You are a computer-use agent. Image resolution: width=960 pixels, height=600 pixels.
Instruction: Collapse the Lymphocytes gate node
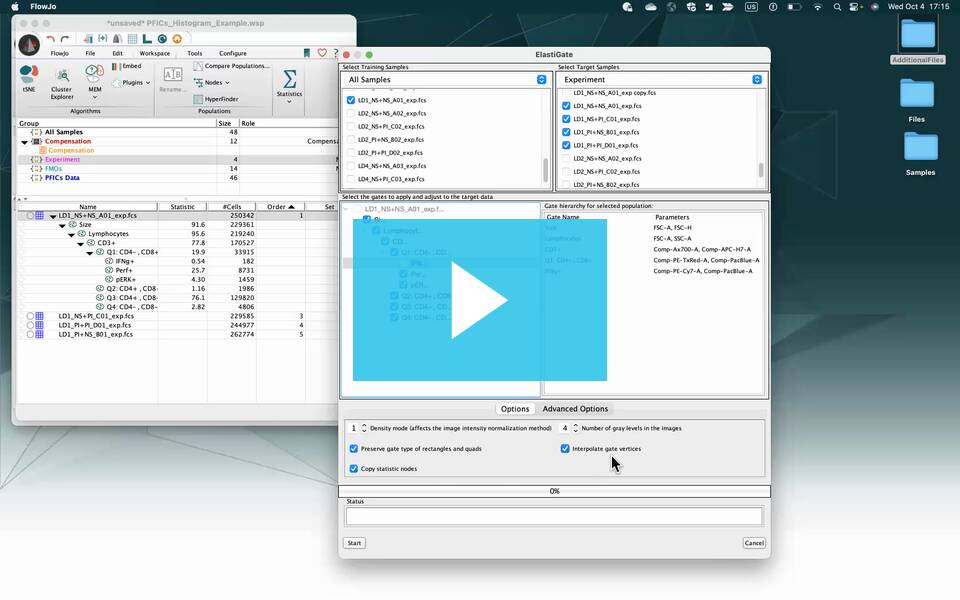click(x=71, y=234)
